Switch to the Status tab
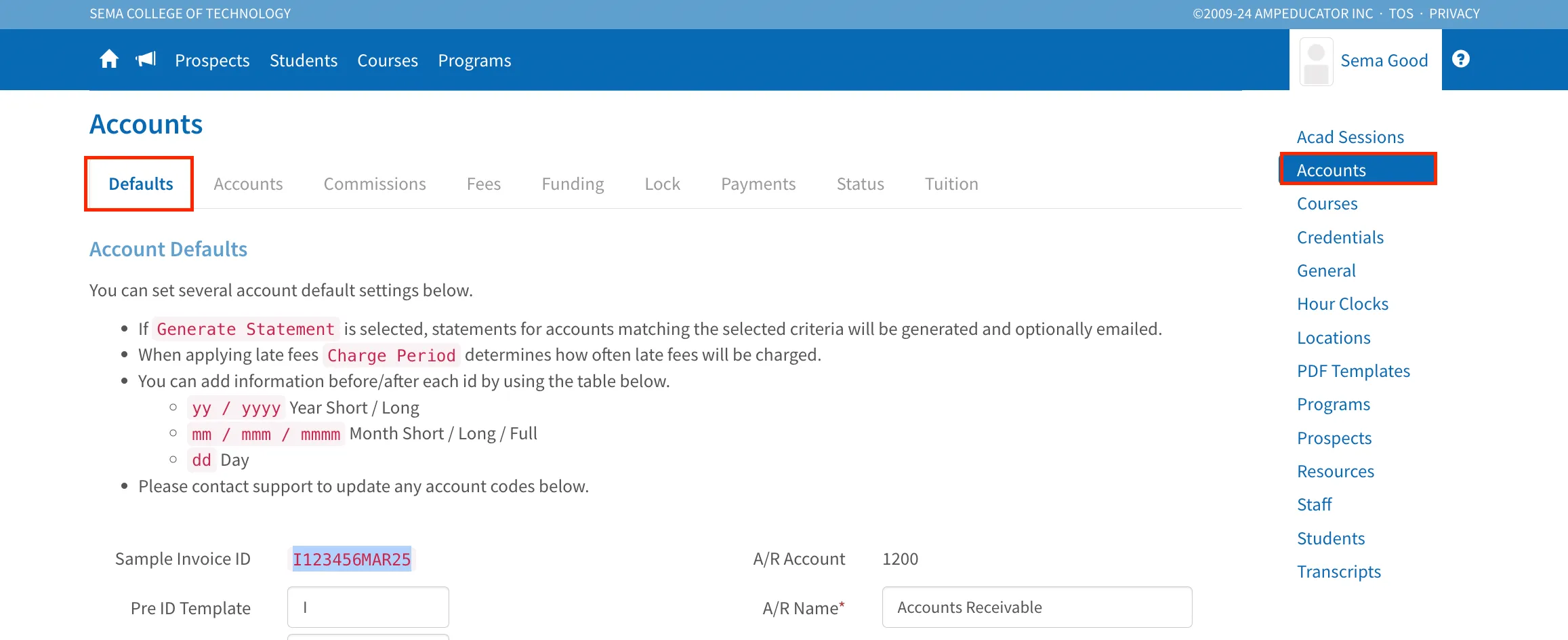This screenshot has width=1568, height=640. tap(860, 184)
